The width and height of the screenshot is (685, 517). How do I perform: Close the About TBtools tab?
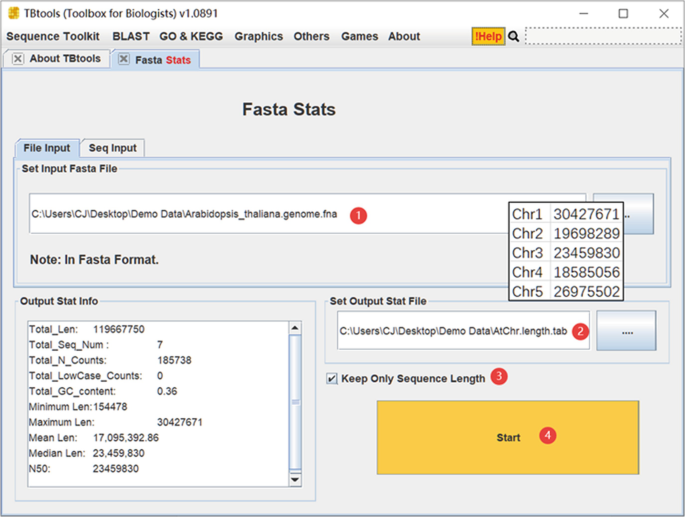[x=18, y=59]
